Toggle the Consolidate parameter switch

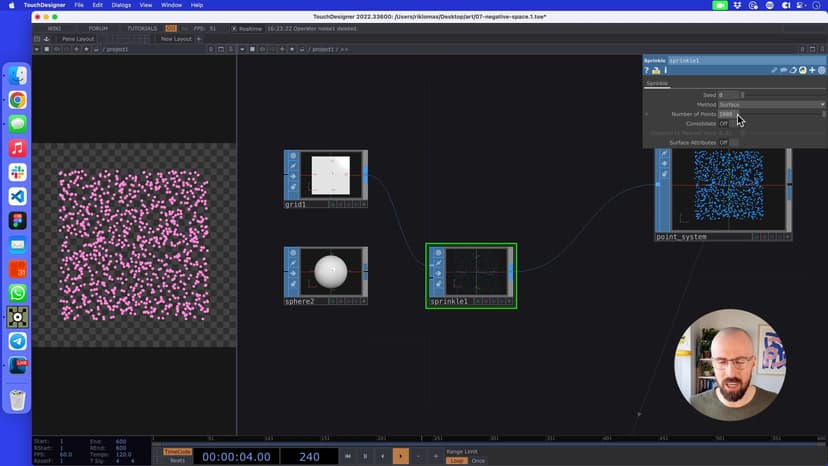click(x=724, y=124)
